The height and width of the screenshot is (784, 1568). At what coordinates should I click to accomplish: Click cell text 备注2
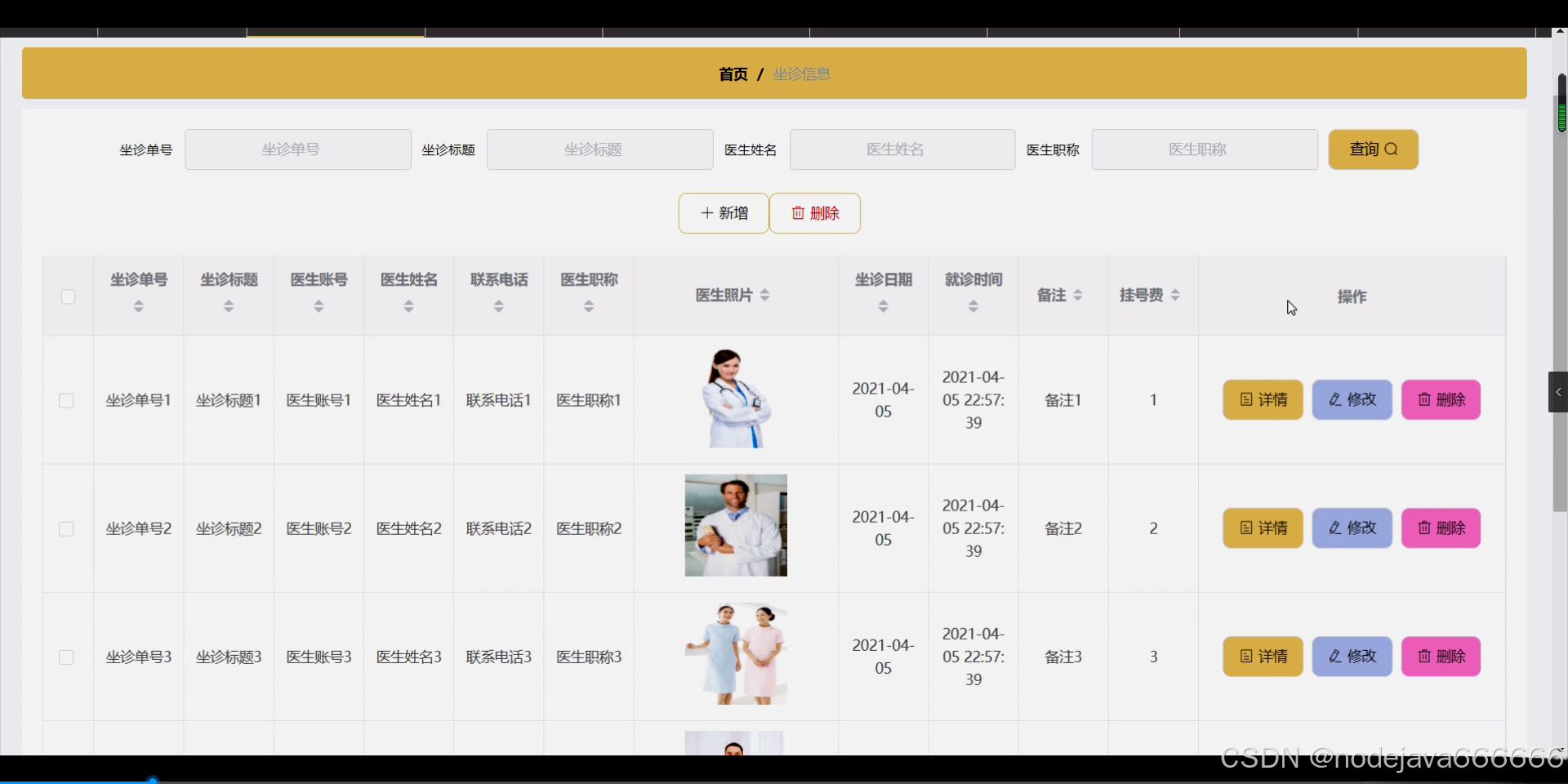(1063, 528)
